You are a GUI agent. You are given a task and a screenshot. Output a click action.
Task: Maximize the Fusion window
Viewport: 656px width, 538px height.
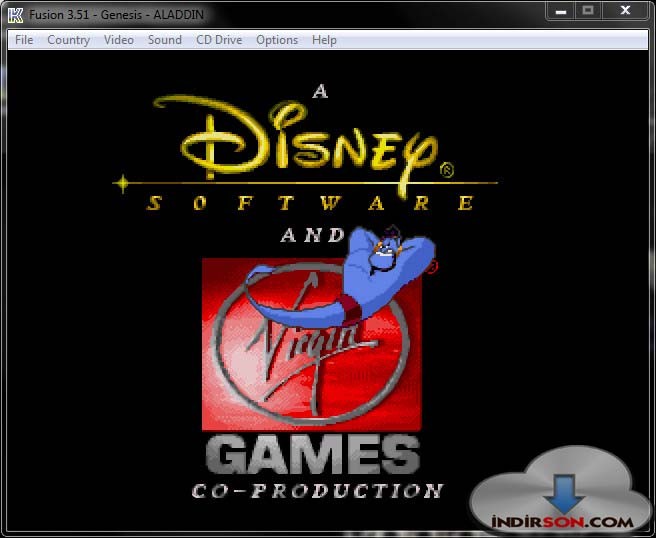(588, 11)
